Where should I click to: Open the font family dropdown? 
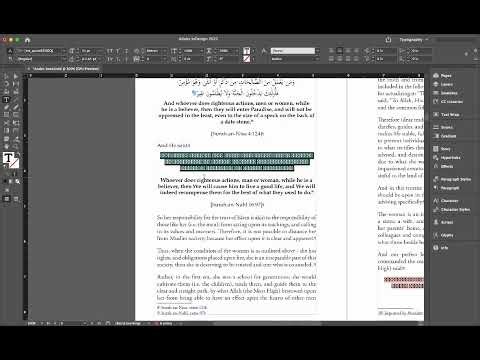[x=64, y=51]
